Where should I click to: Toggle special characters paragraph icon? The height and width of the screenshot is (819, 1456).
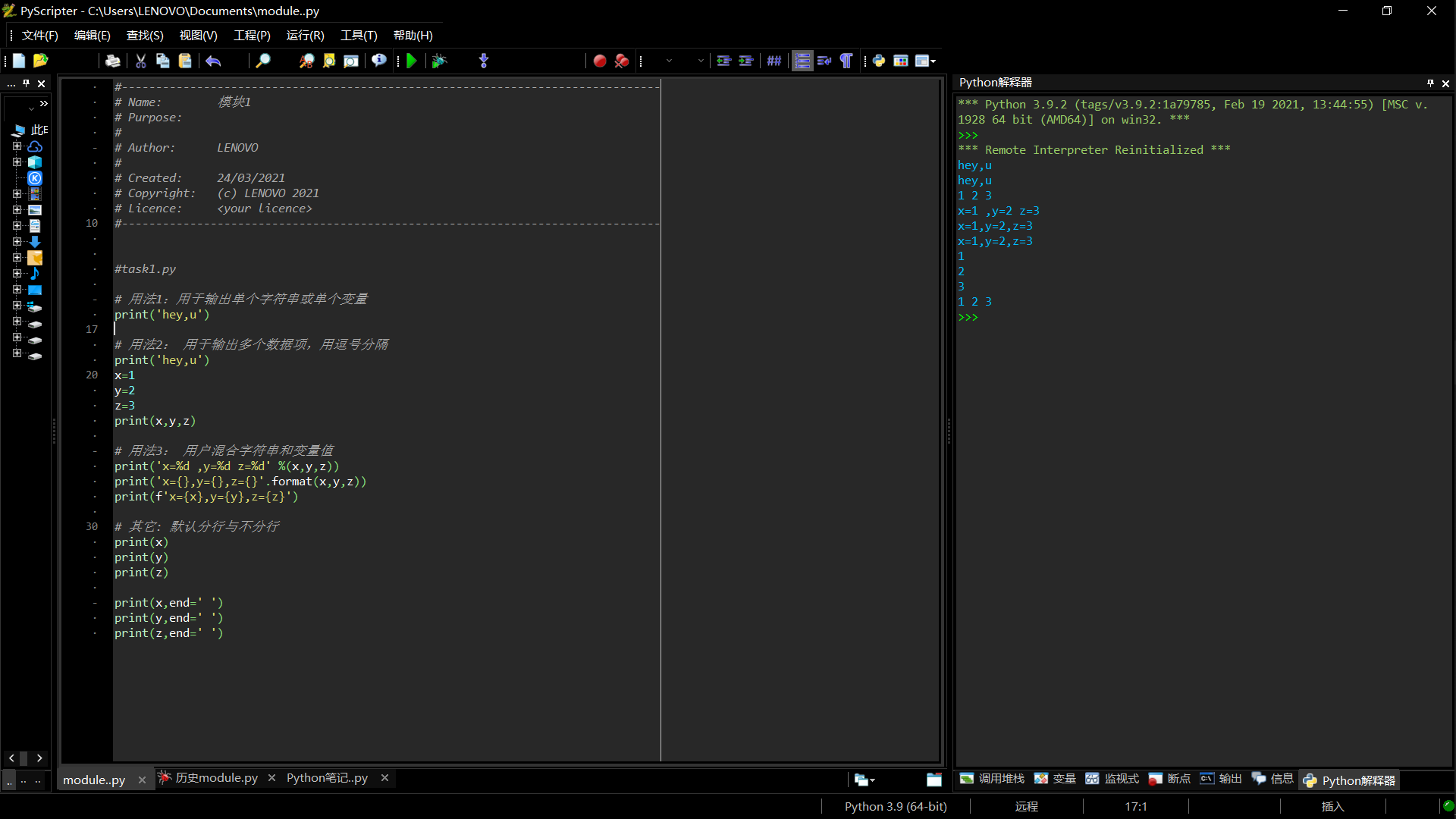(x=846, y=61)
